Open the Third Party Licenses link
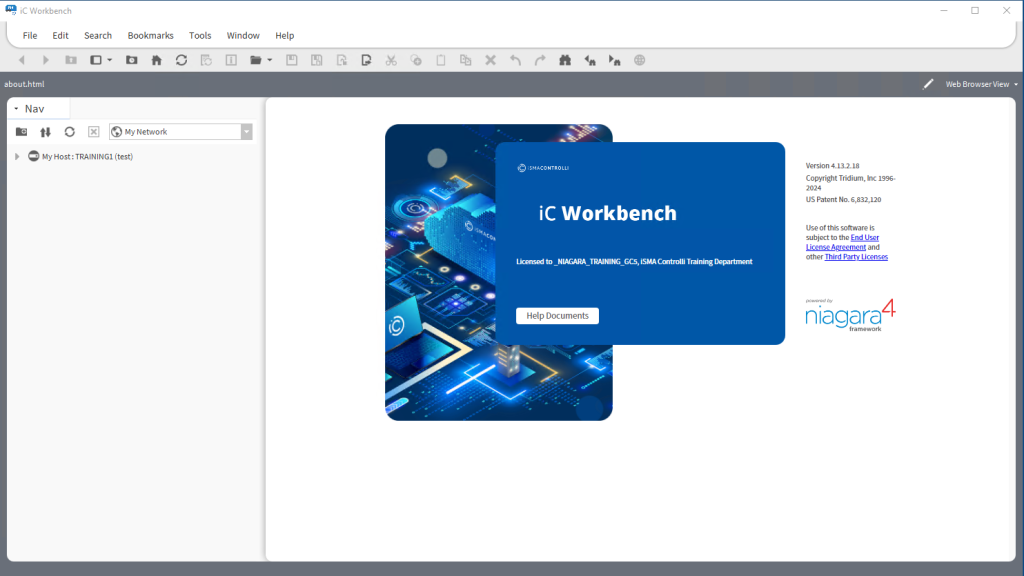1024x576 pixels. (x=856, y=257)
